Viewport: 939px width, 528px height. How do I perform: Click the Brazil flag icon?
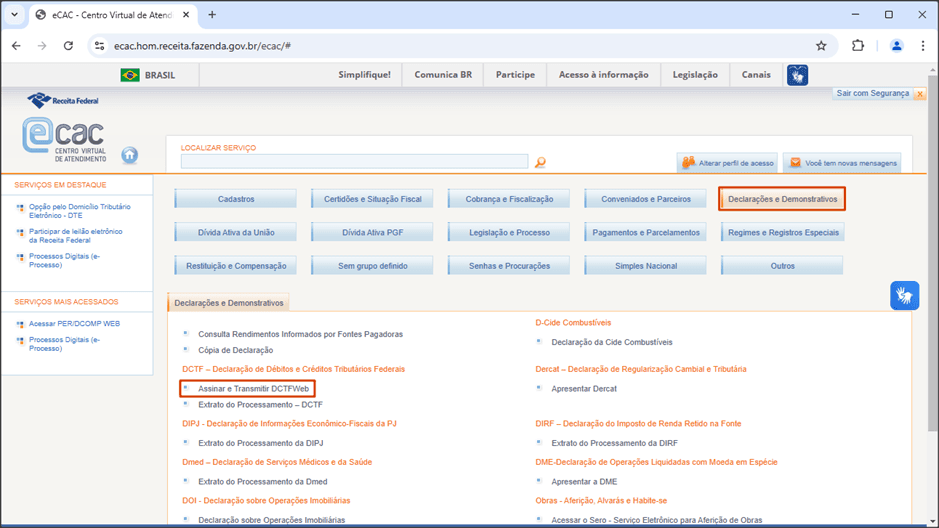(130, 75)
